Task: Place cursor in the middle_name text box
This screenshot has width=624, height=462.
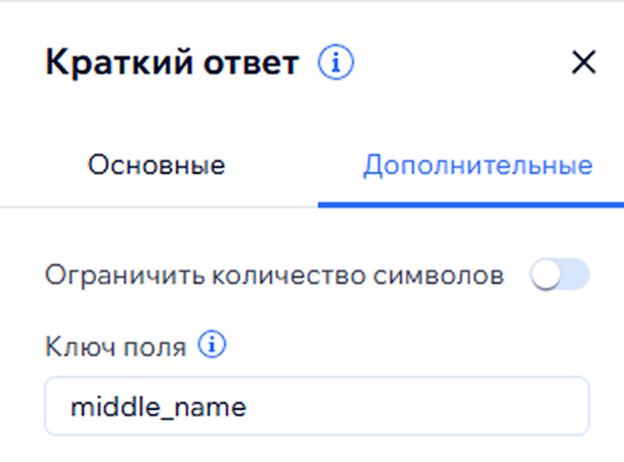Action: (400, 406)
